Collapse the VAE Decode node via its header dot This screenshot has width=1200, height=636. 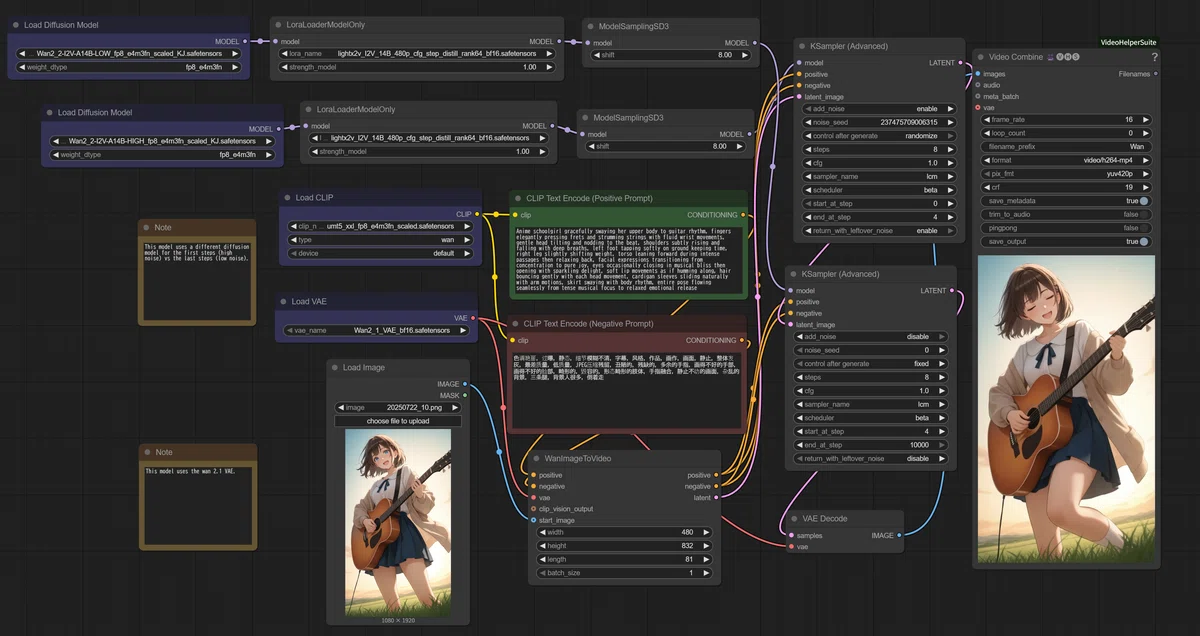click(x=787, y=520)
